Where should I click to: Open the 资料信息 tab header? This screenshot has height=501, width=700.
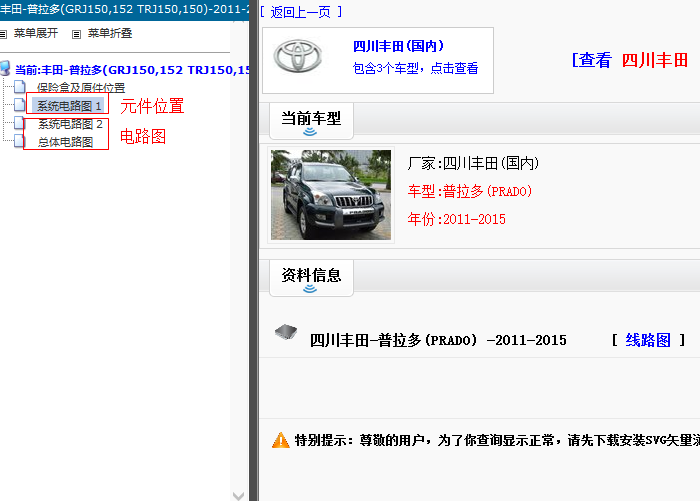click(x=311, y=277)
